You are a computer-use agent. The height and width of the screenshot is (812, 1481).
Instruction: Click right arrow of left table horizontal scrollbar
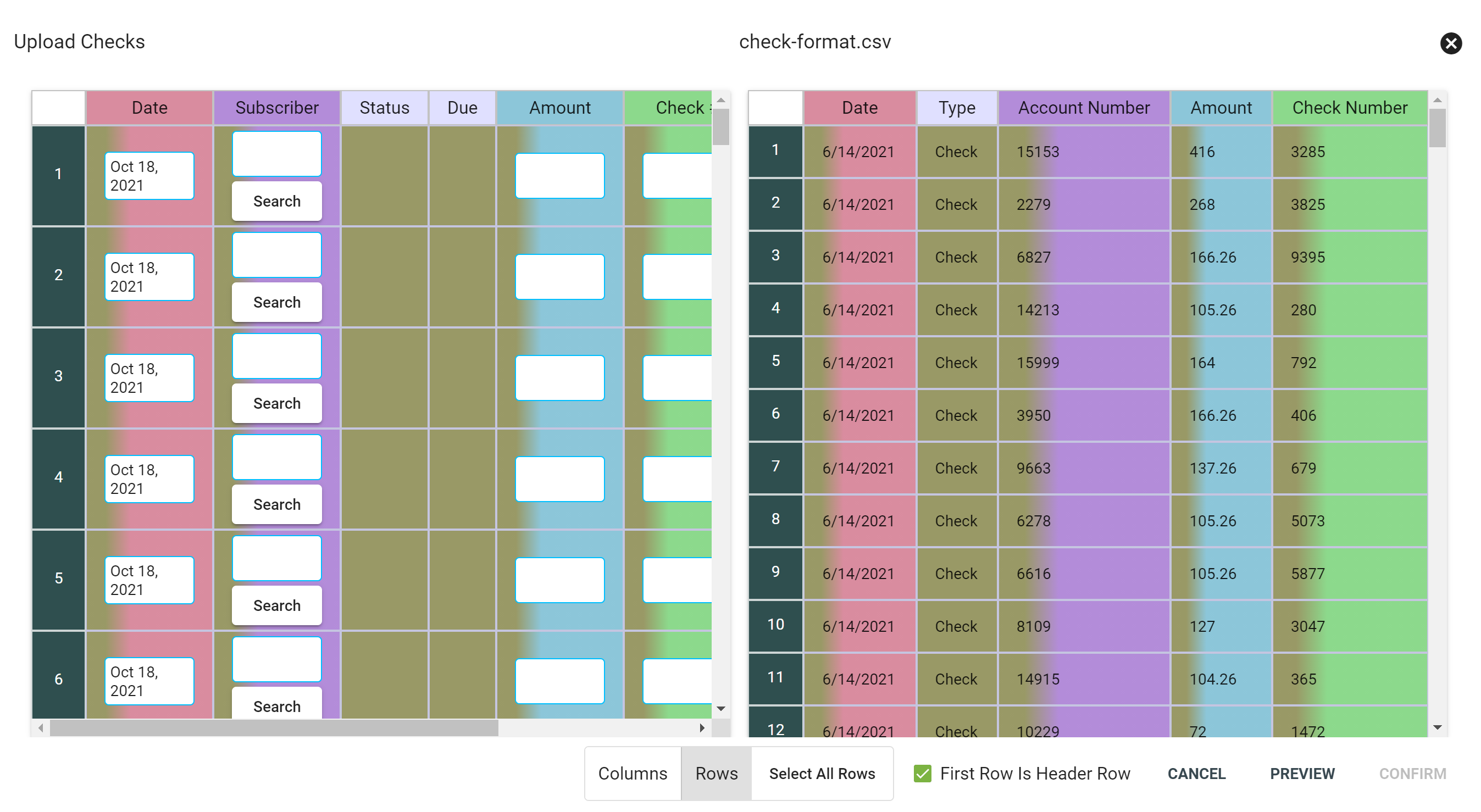[x=701, y=728]
